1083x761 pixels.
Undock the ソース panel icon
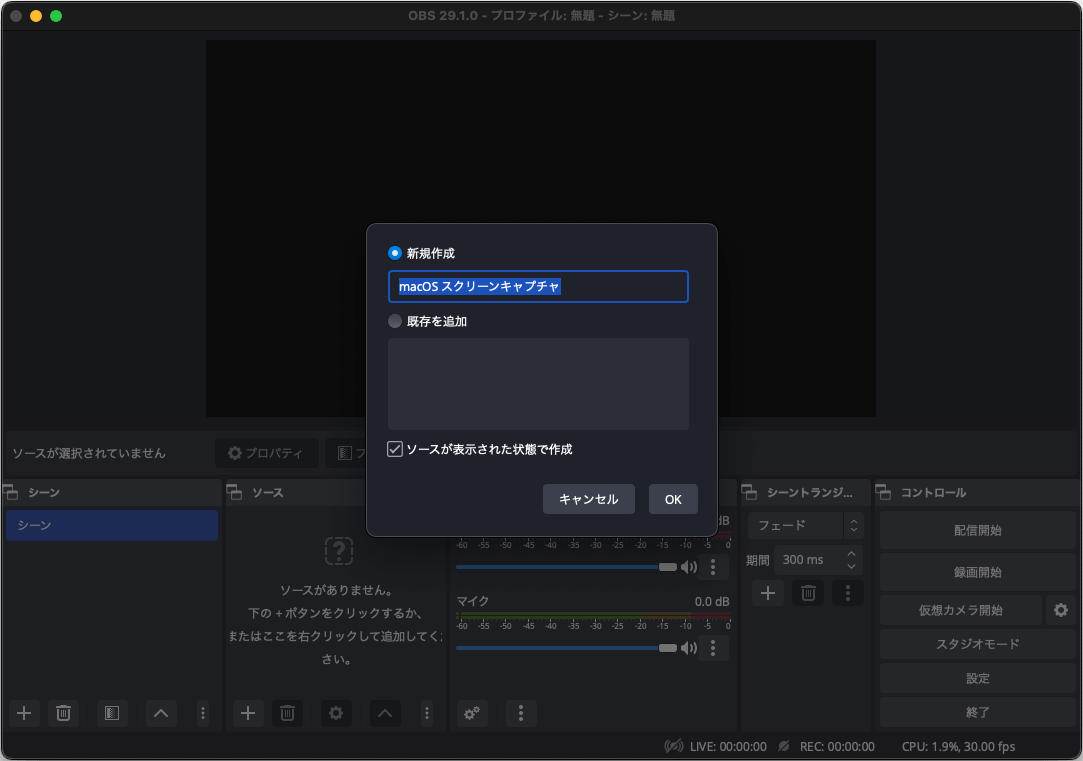point(235,492)
